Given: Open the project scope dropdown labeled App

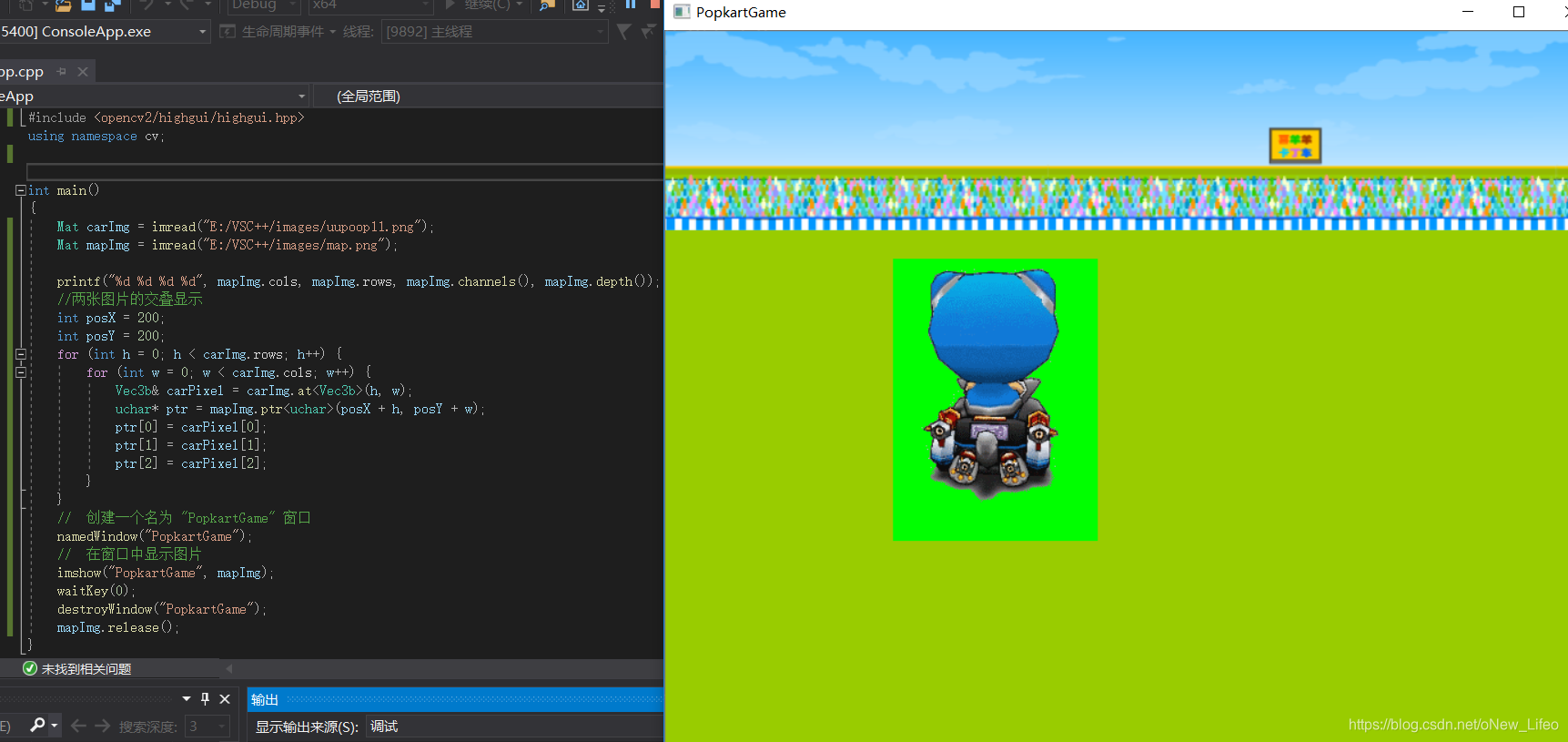Looking at the screenshot, I should coord(154,97).
